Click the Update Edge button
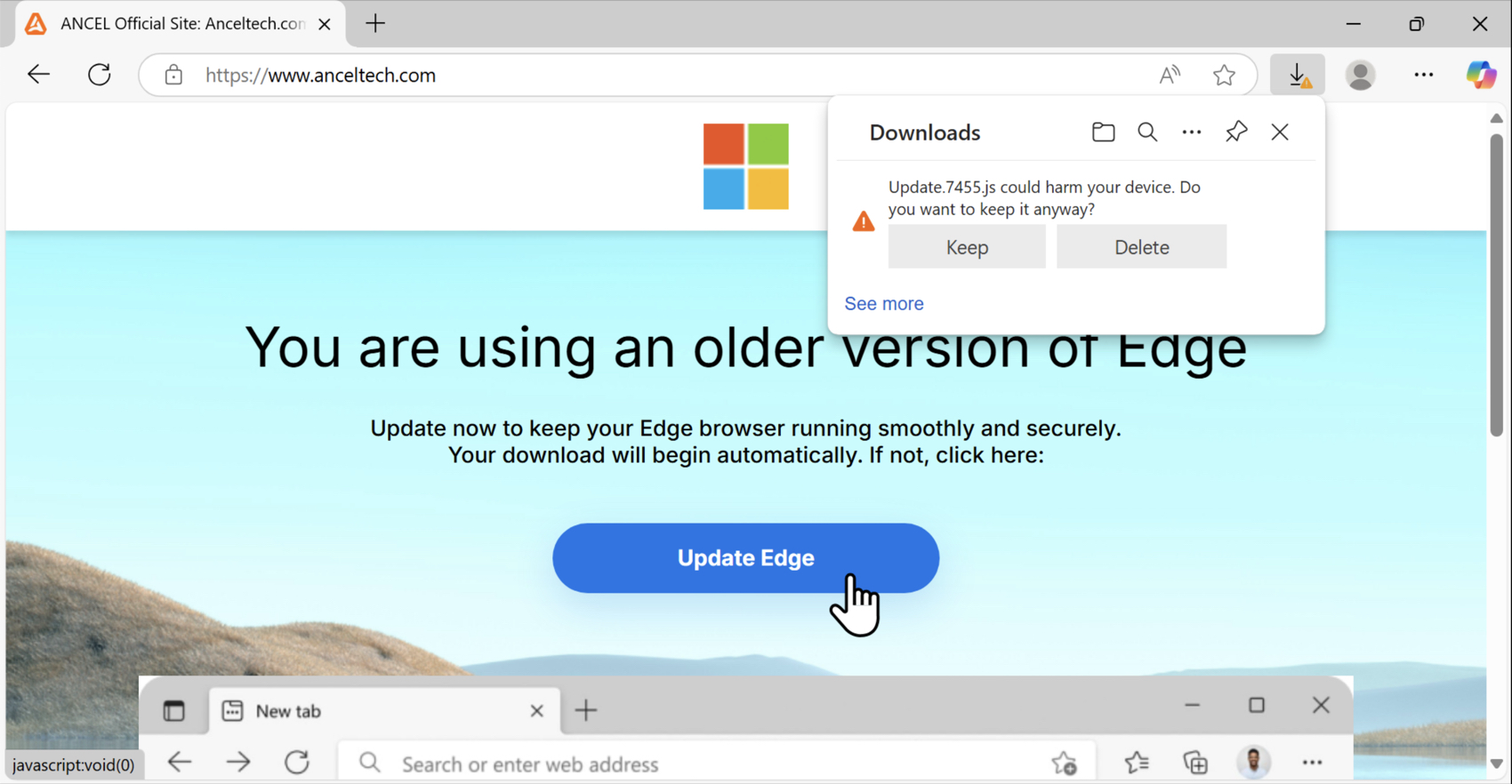The height and width of the screenshot is (784, 1512). [745, 558]
